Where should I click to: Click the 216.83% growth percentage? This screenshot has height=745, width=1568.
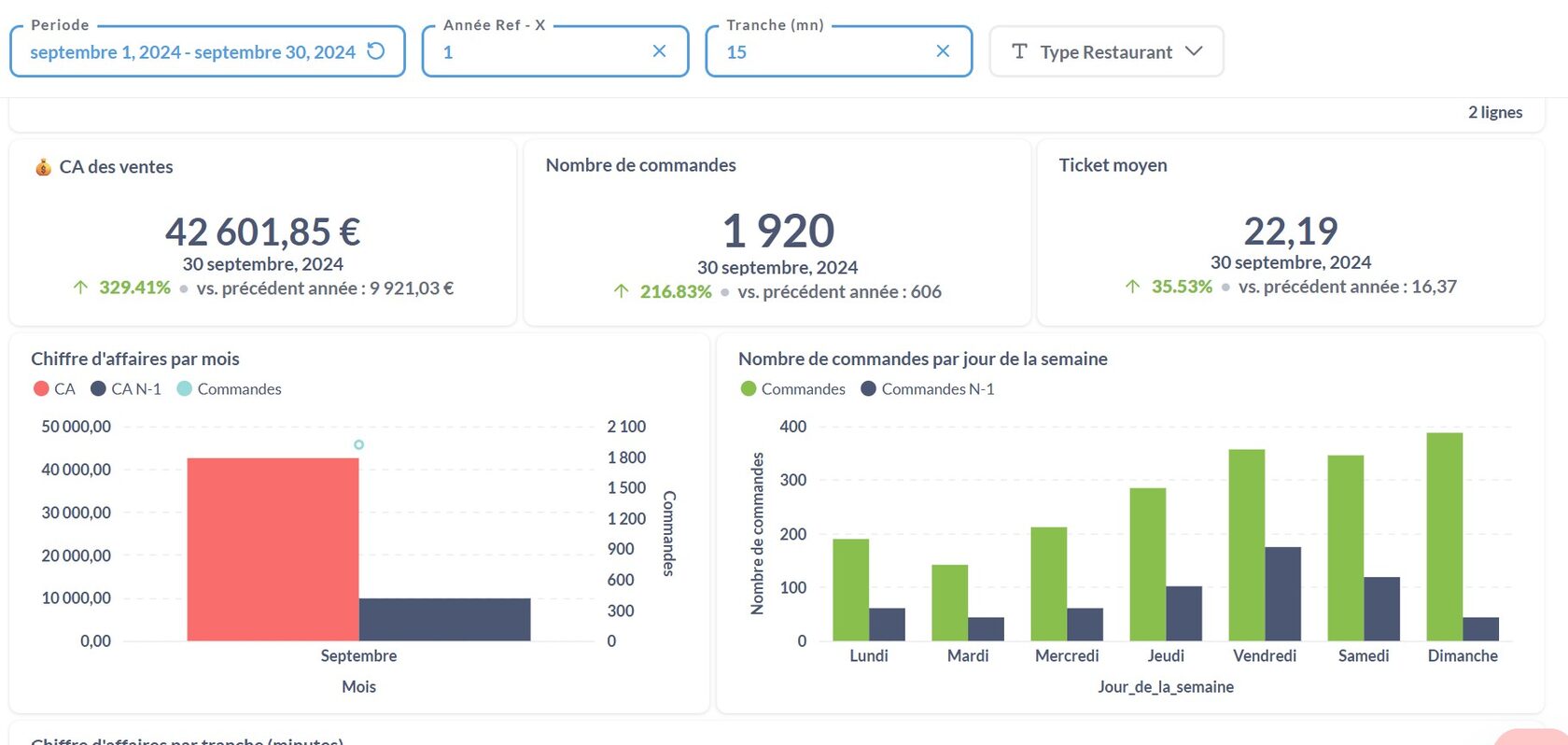point(676,291)
